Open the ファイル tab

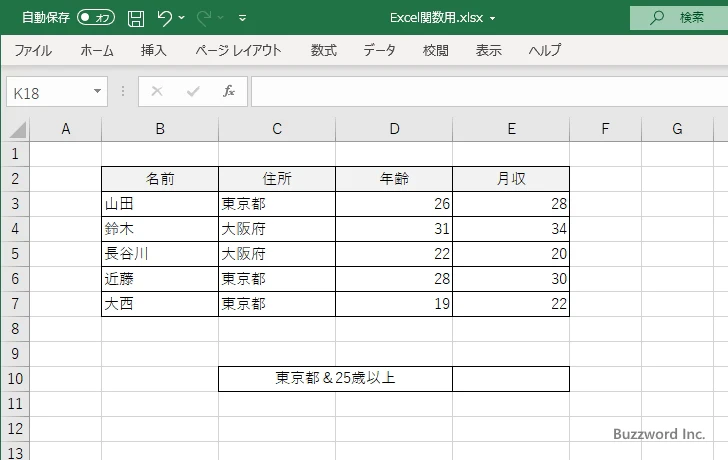pos(33,50)
